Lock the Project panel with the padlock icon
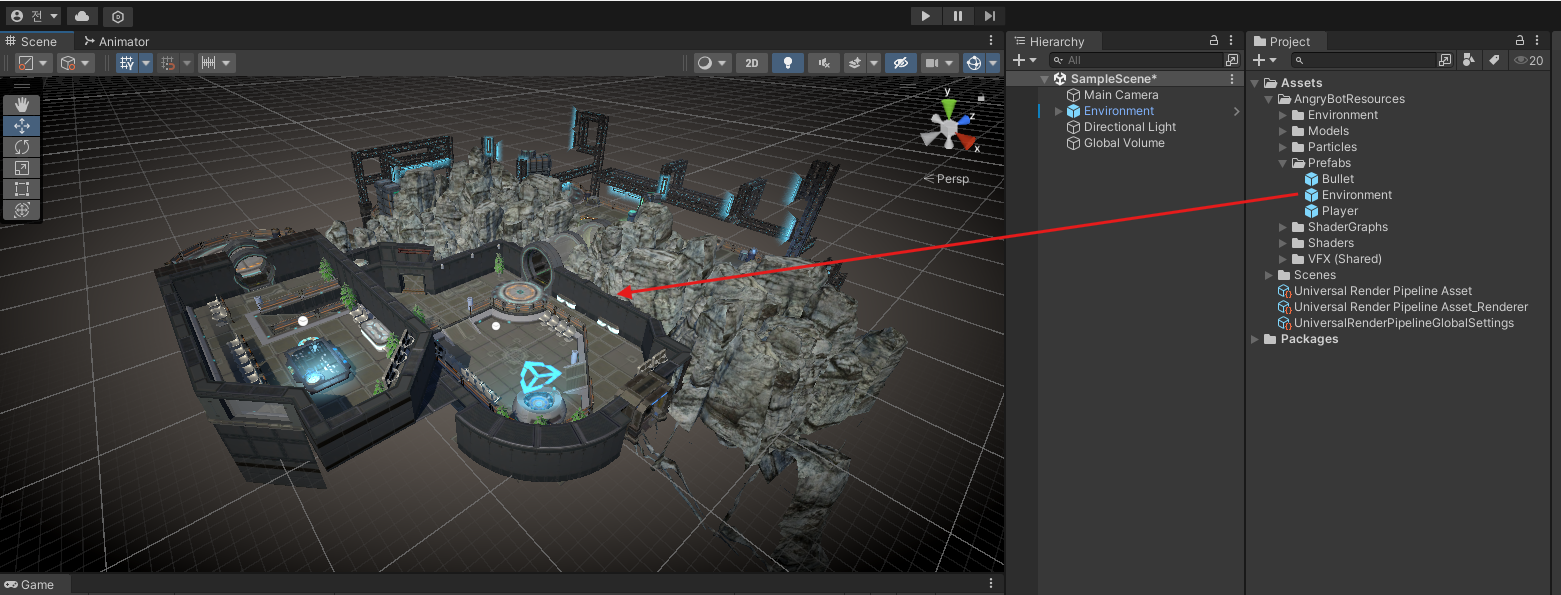 click(x=1520, y=41)
